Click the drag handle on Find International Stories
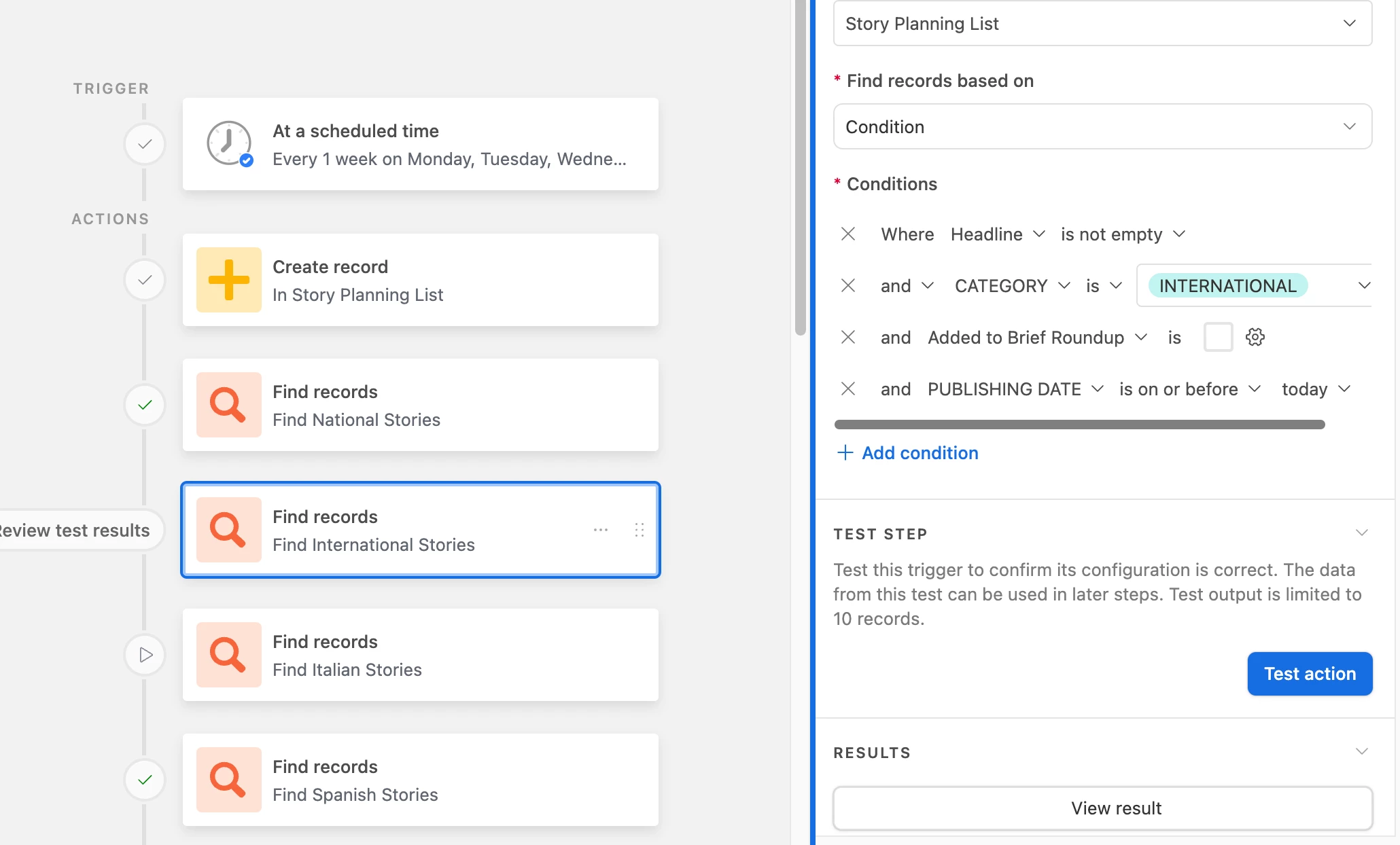This screenshot has height=845, width=1400. pos(639,530)
